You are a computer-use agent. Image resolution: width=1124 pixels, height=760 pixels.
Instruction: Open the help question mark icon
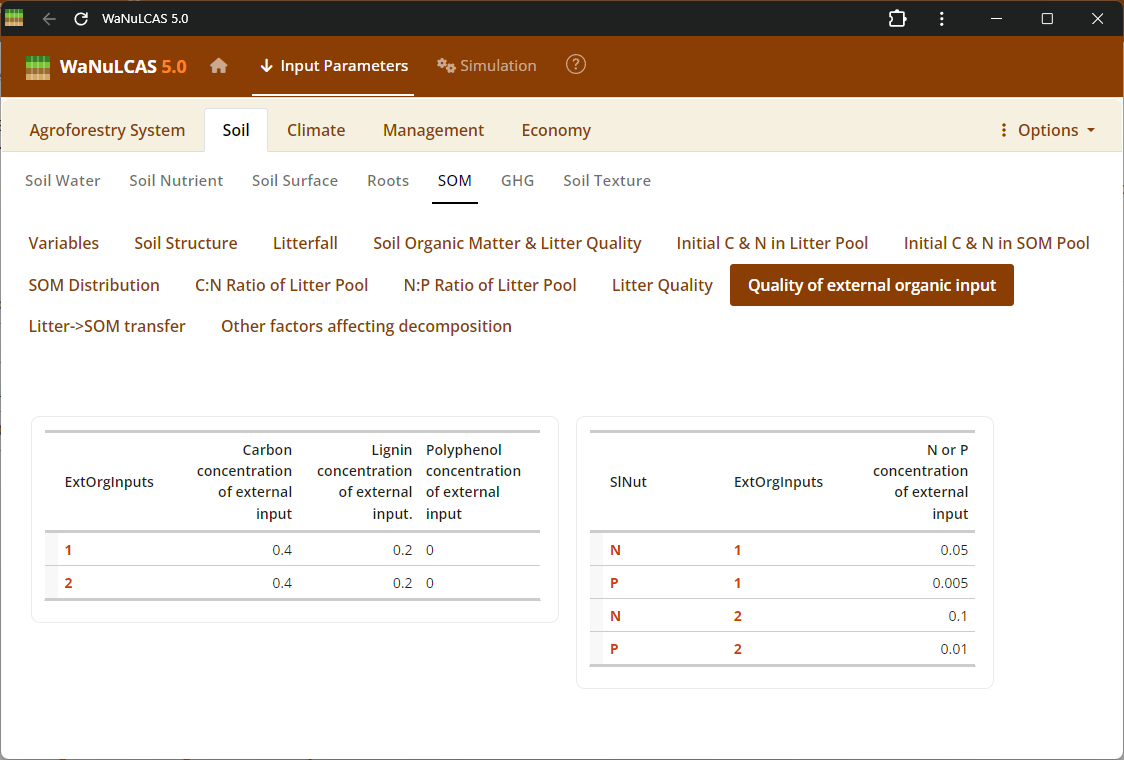(576, 65)
